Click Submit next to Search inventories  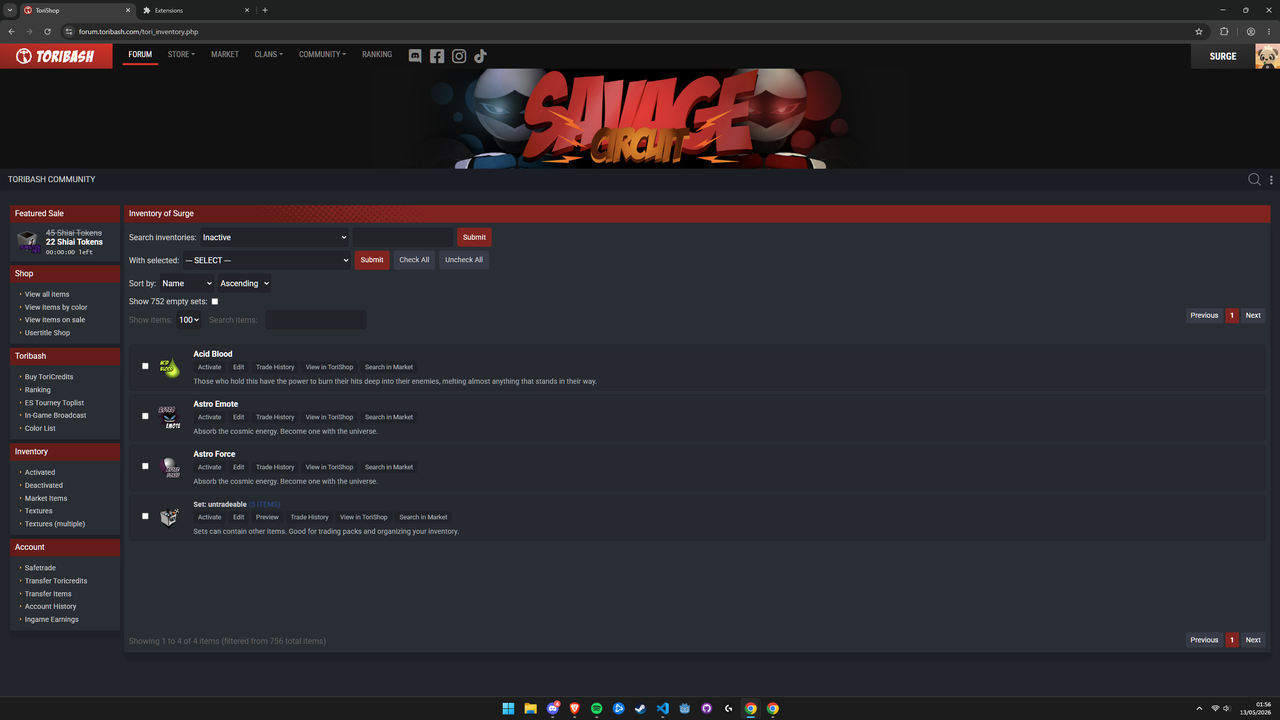474,237
